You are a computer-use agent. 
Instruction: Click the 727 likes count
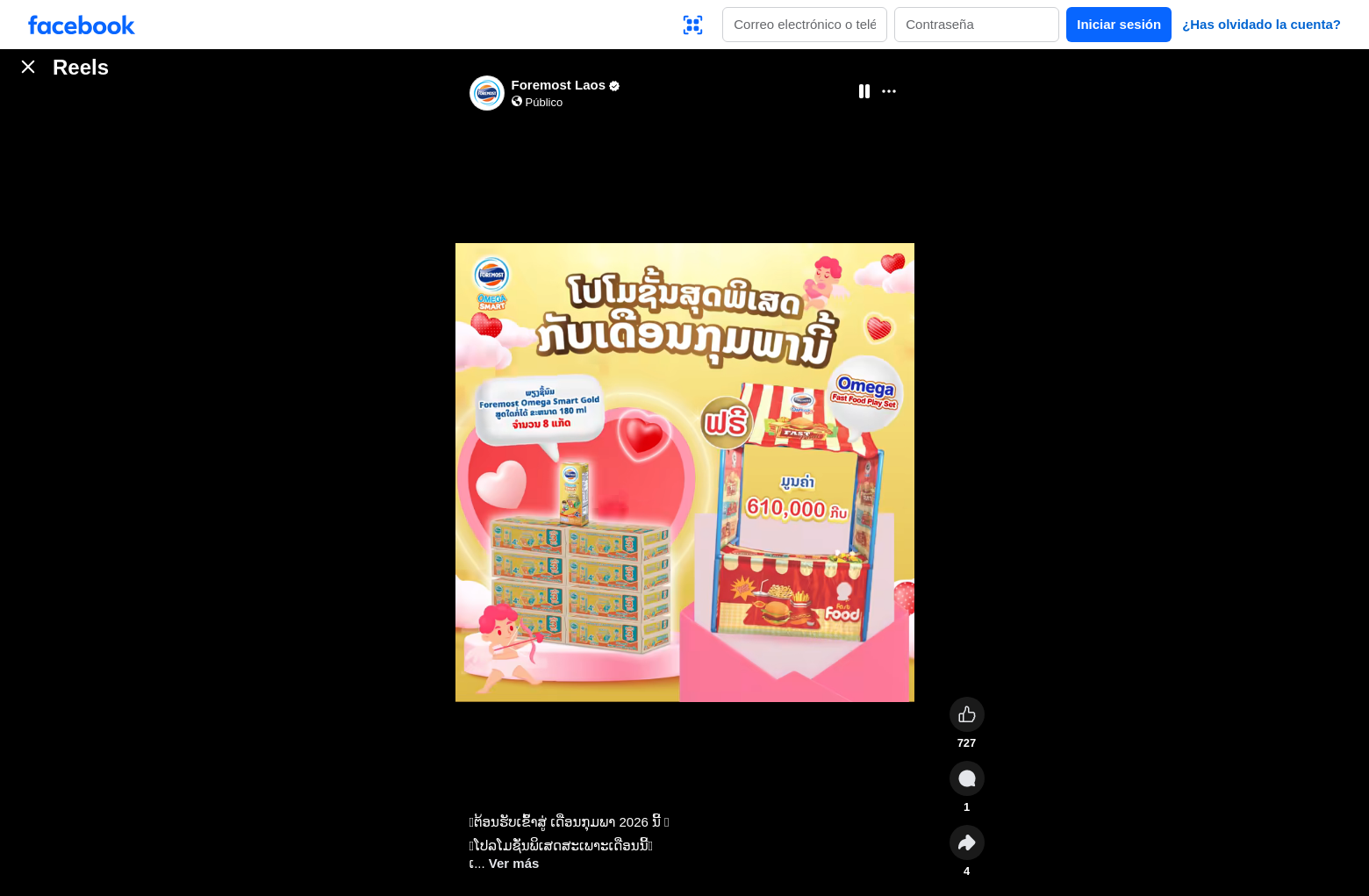click(966, 743)
